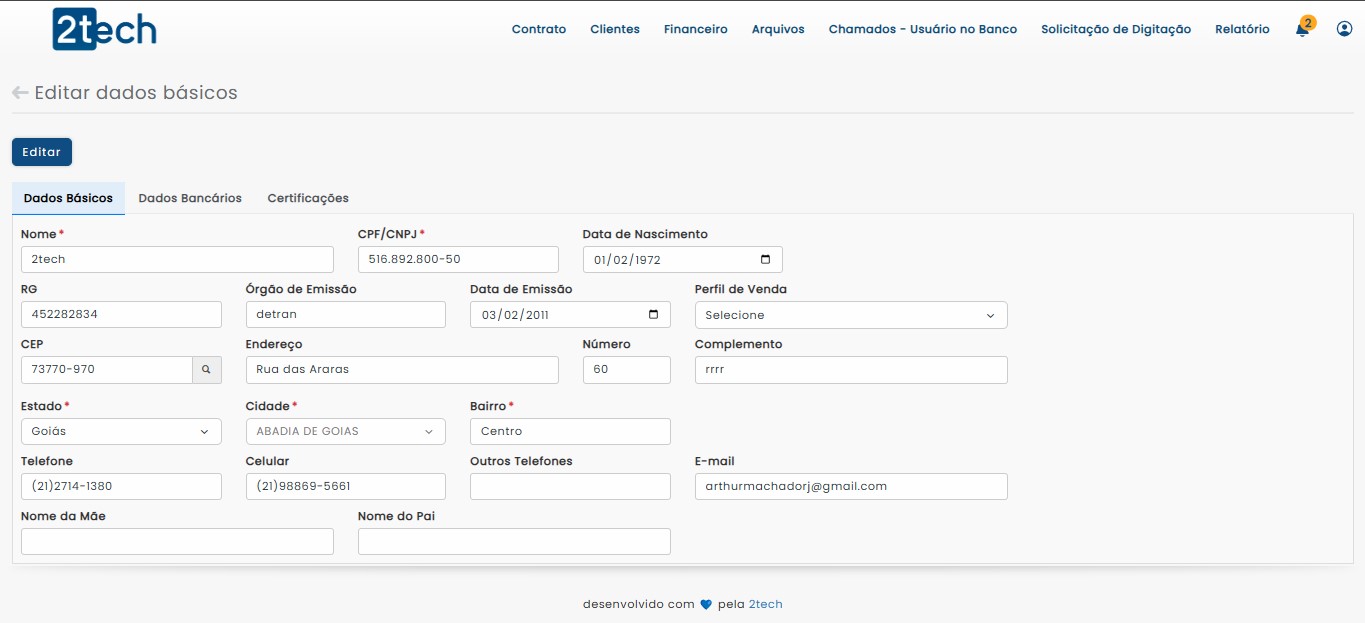Viewport: 1365px width, 623px height.
Task: Switch to the Certificações tab
Action: 308,198
